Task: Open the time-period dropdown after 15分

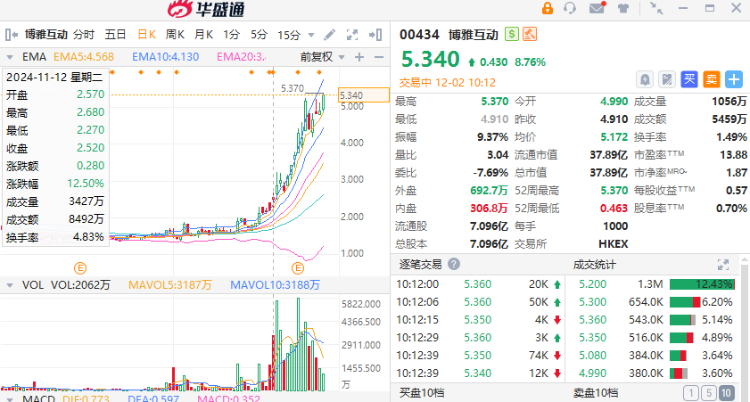Action: tap(311, 35)
